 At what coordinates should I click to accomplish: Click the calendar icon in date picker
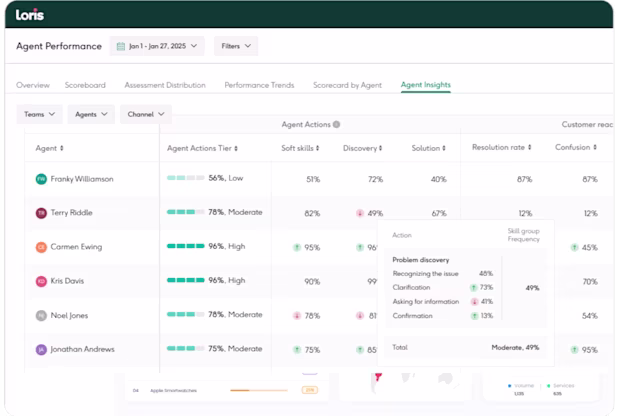[121, 46]
